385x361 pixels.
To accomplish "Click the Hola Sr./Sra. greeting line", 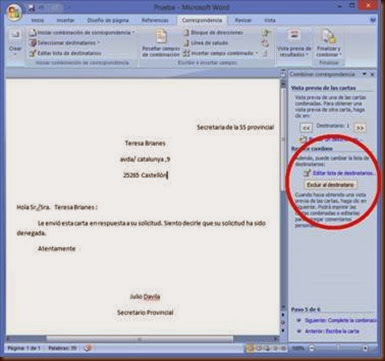I will point(57,207).
